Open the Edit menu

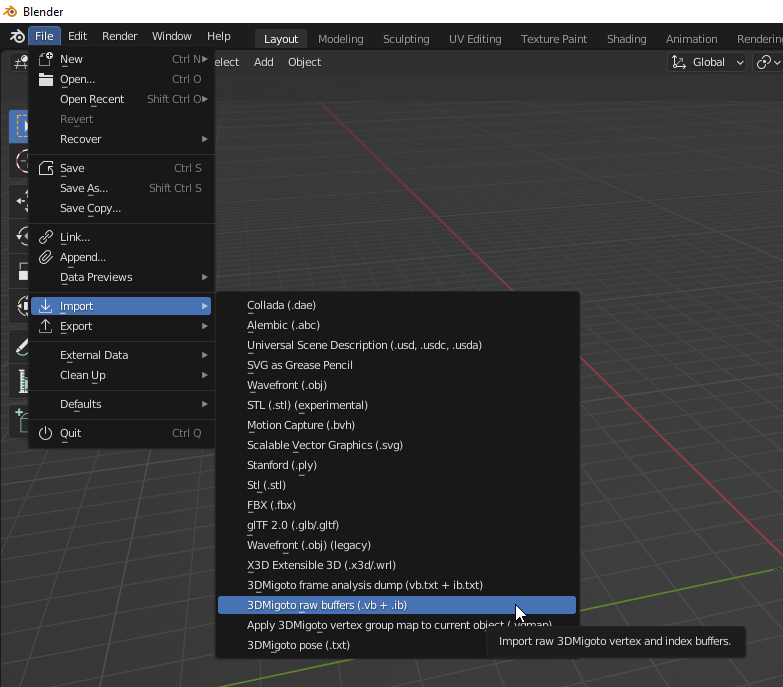point(77,36)
